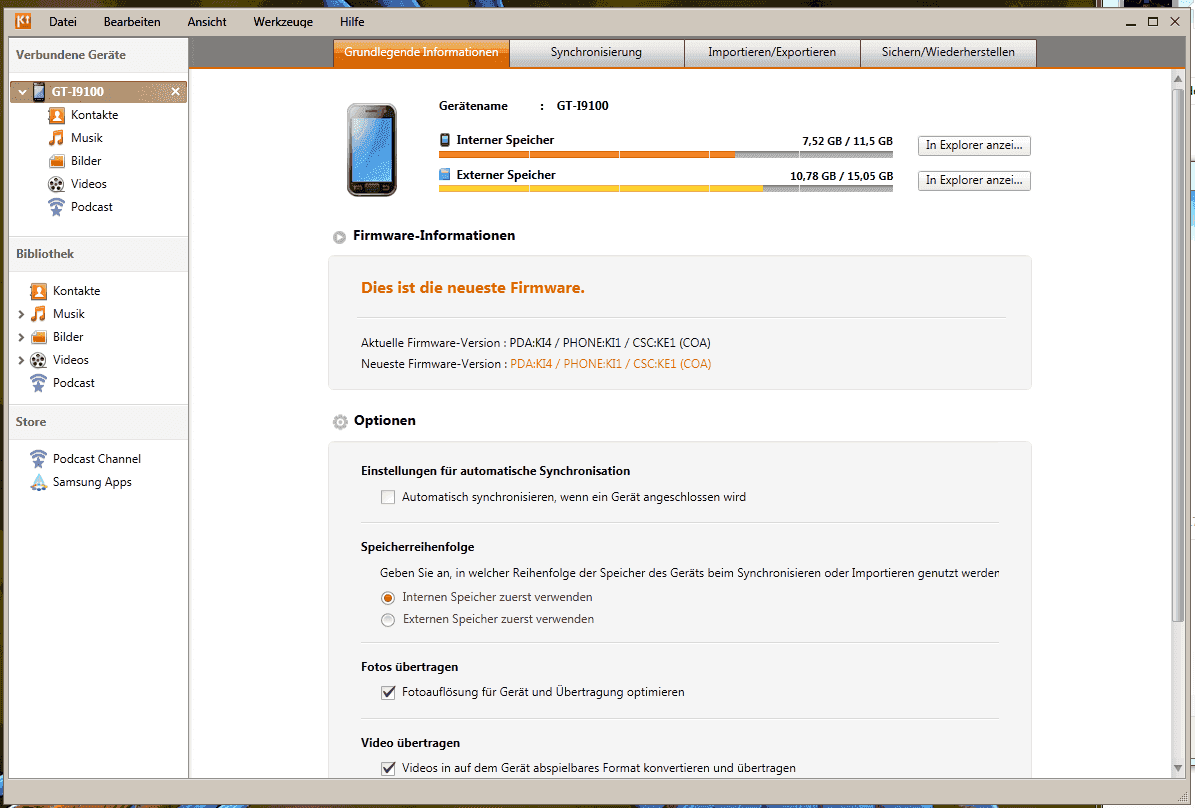This screenshot has width=1195, height=808.
Task: Expand the library Musik node
Action: coord(21,314)
